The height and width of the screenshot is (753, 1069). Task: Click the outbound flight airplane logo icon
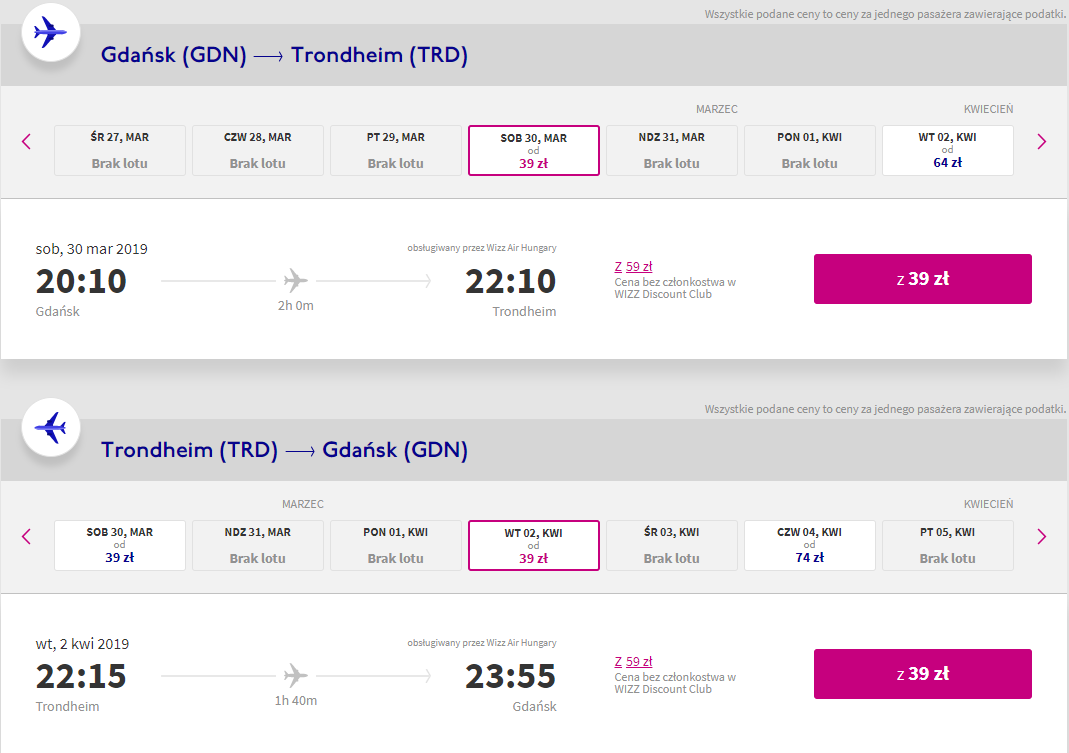tap(50, 33)
